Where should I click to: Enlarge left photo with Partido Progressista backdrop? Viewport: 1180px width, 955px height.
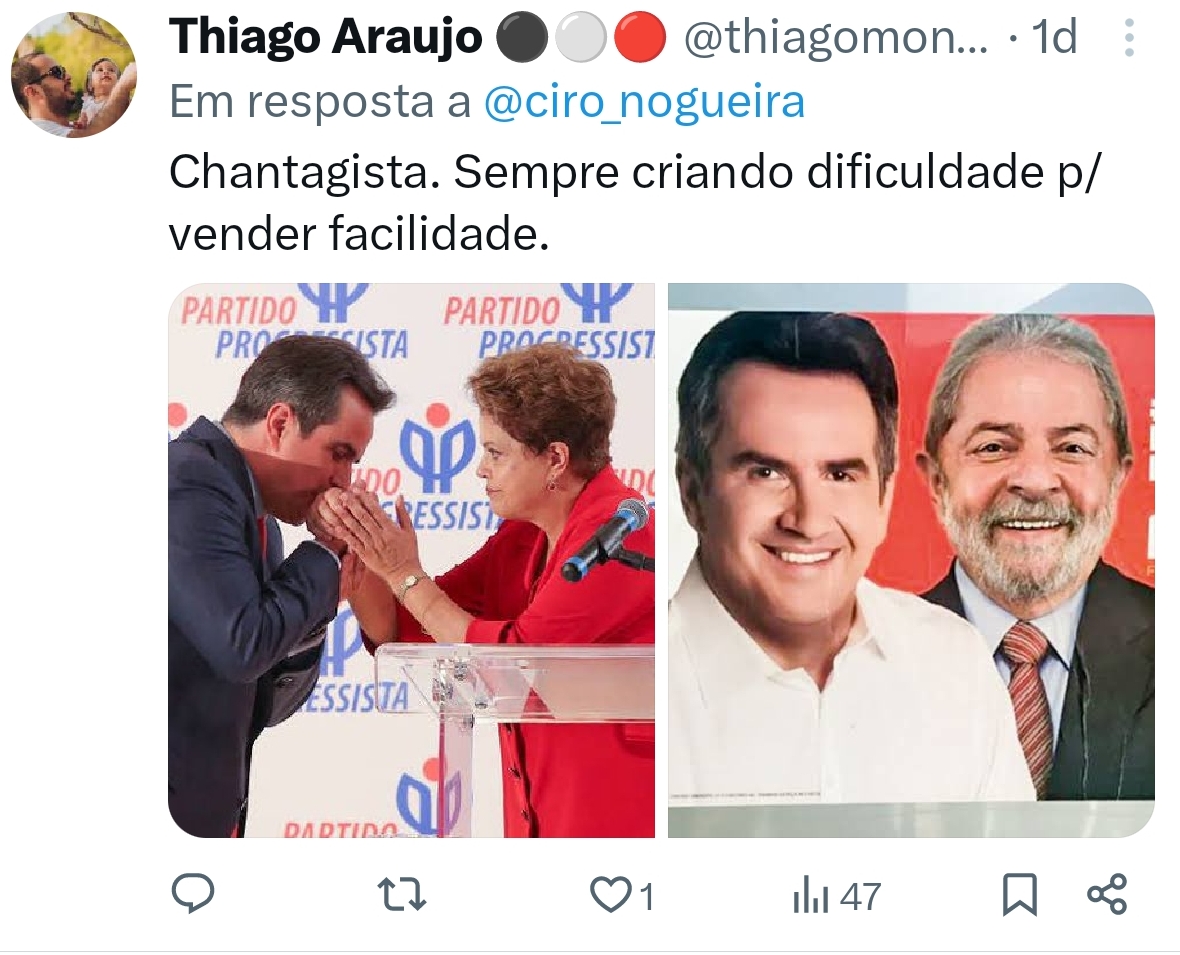click(x=412, y=560)
